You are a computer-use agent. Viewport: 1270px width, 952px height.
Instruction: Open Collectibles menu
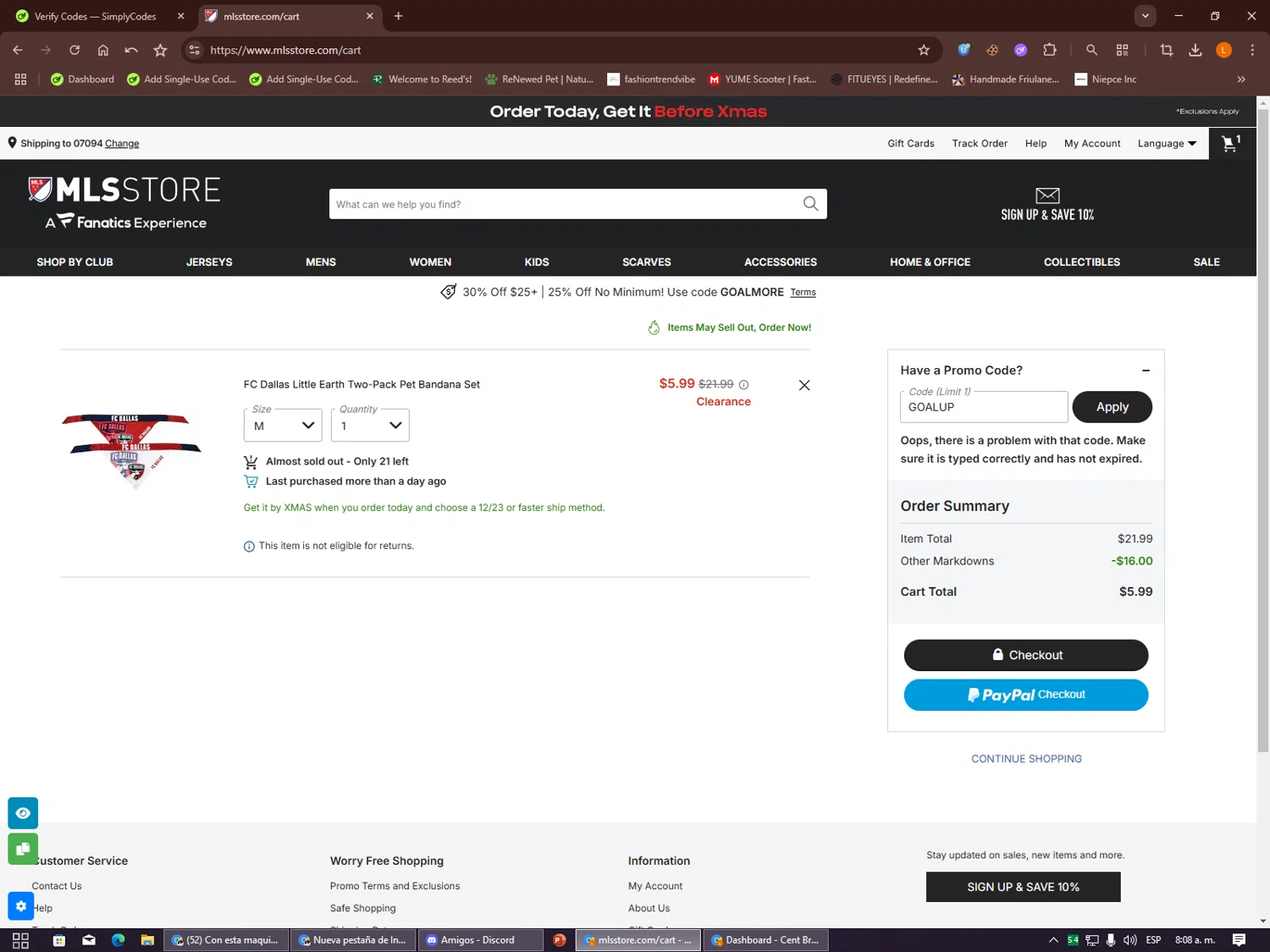1082,262
